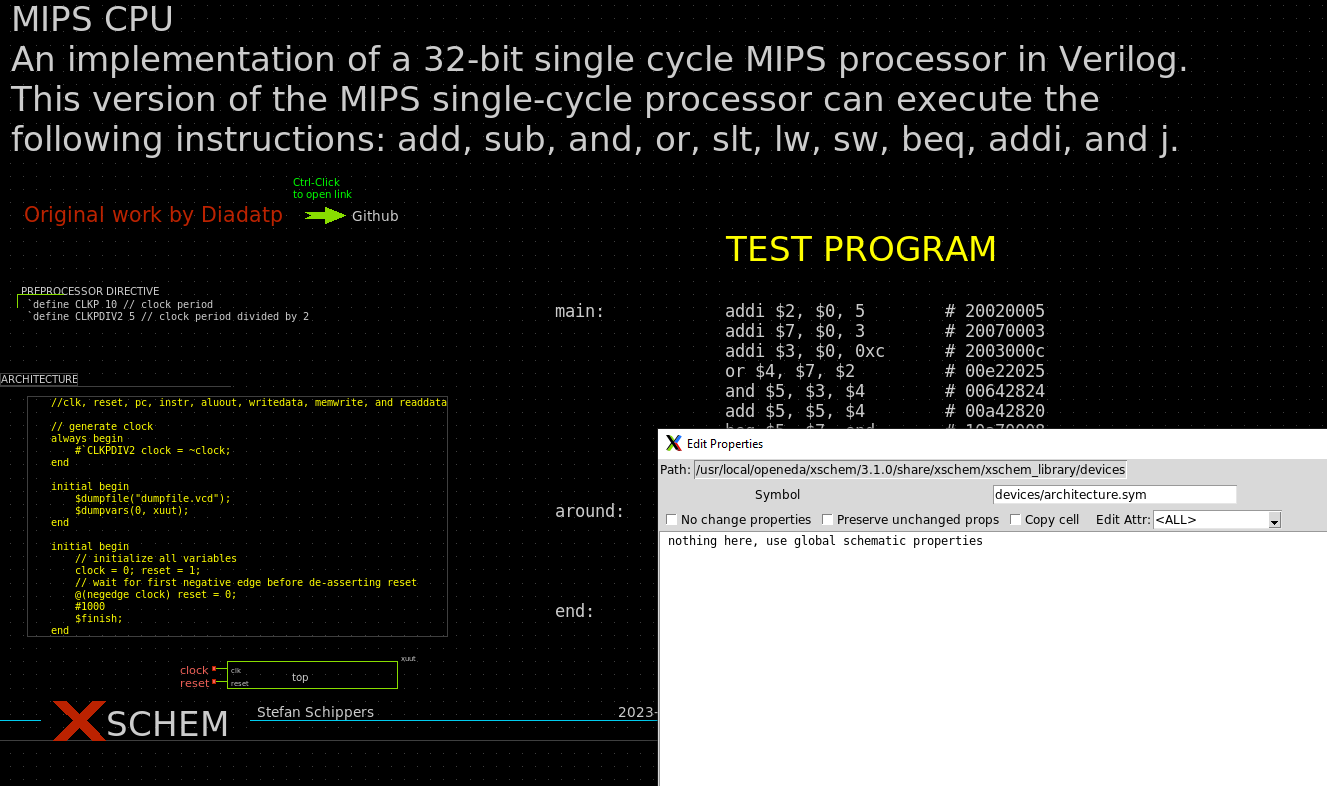
Task: Select the "main:" label in the test program
Action: (578, 310)
